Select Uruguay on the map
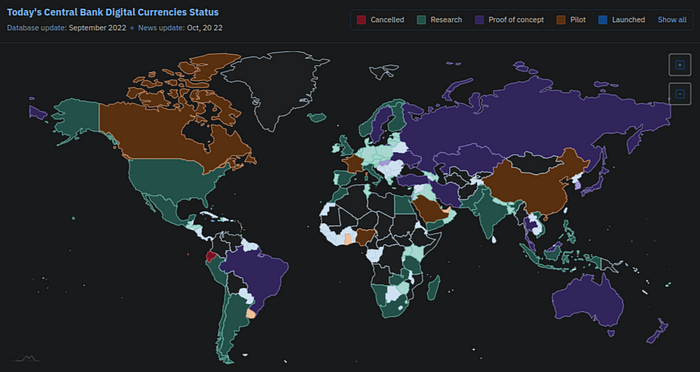Viewport: 700px width, 372px height. point(251,314)
